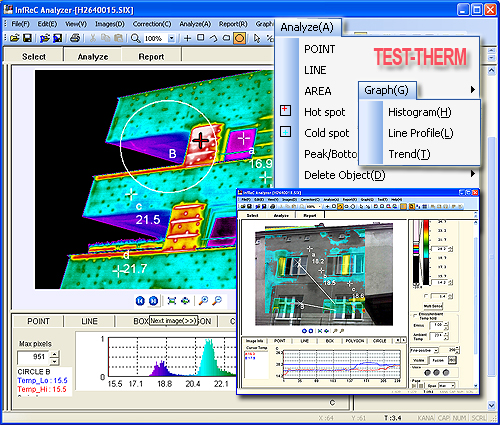Viewport: 500px width, 425px height.
Task: Select the Box area tool
Action: (x=200, y=38)
